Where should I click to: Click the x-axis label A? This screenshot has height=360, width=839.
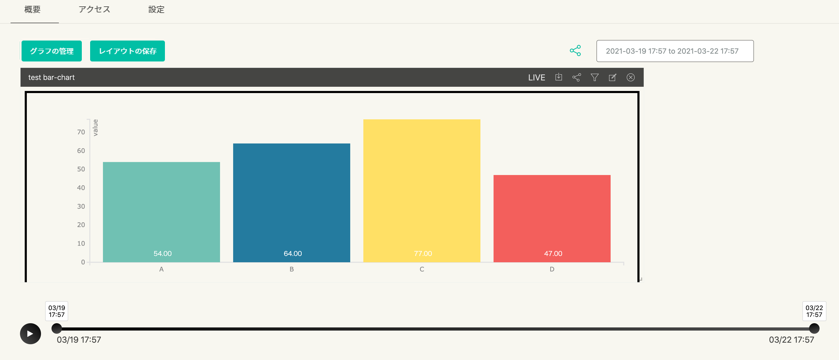tap(161, 270)
